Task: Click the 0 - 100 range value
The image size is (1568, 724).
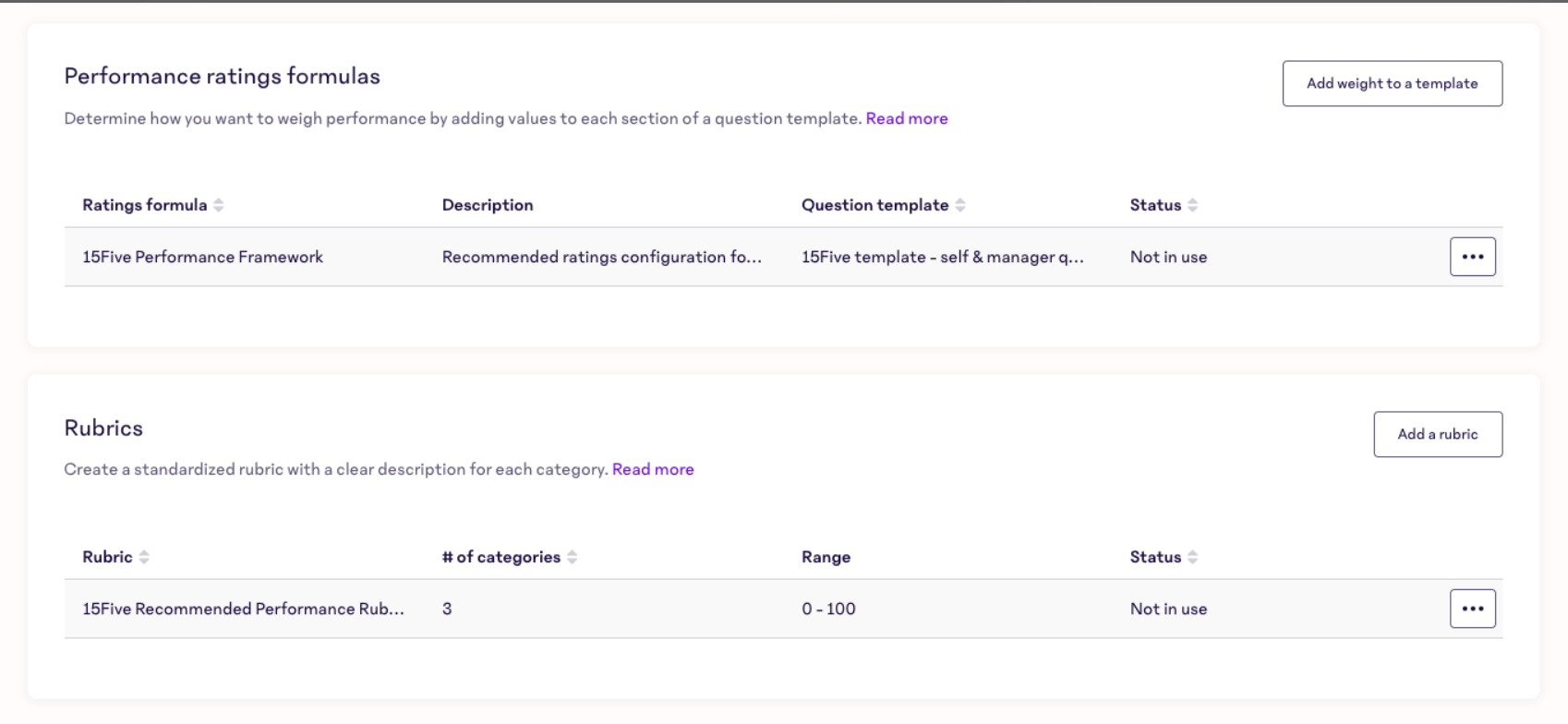Action: [x=828, y=609]
